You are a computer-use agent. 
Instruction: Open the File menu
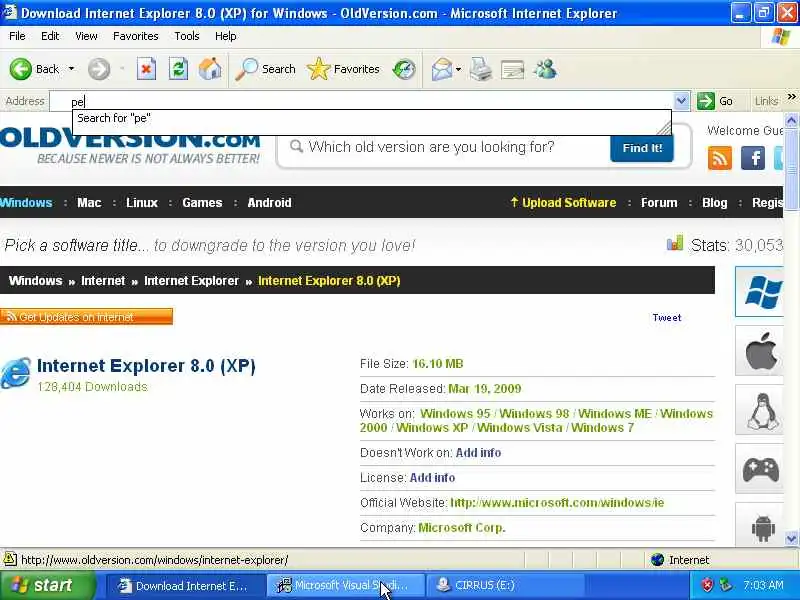click(17, 36)
